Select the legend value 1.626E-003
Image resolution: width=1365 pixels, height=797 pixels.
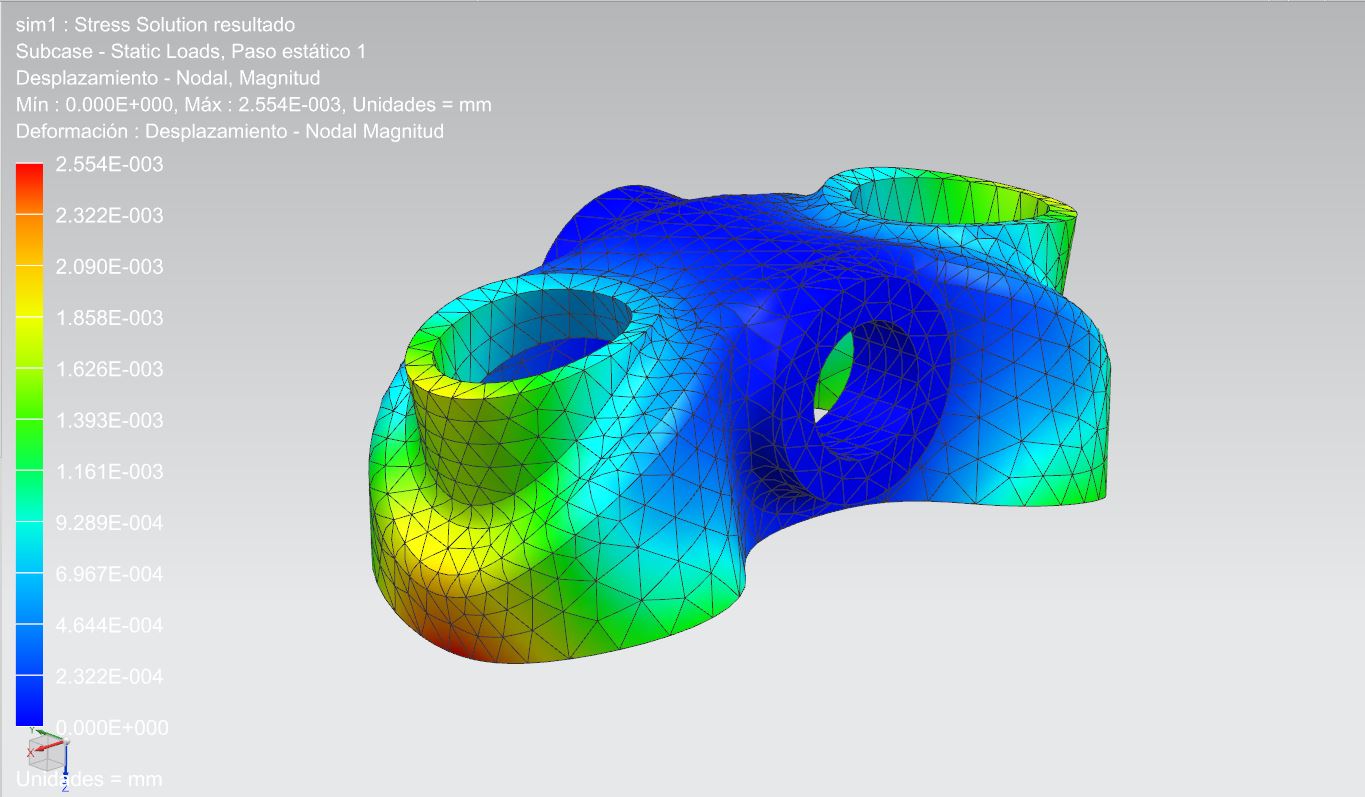(x=109, y=369)
